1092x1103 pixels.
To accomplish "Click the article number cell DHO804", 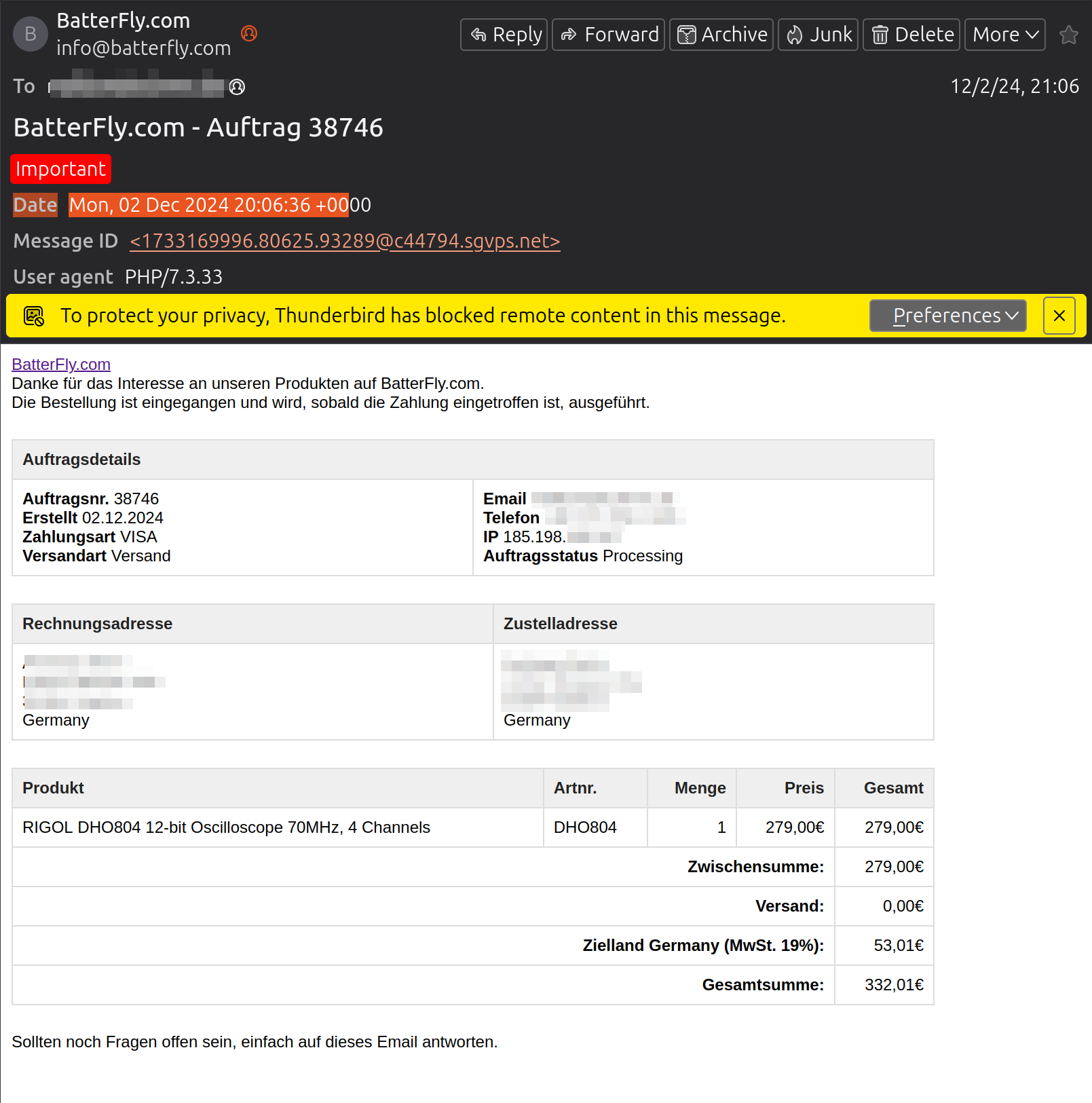I will [595, 827].
